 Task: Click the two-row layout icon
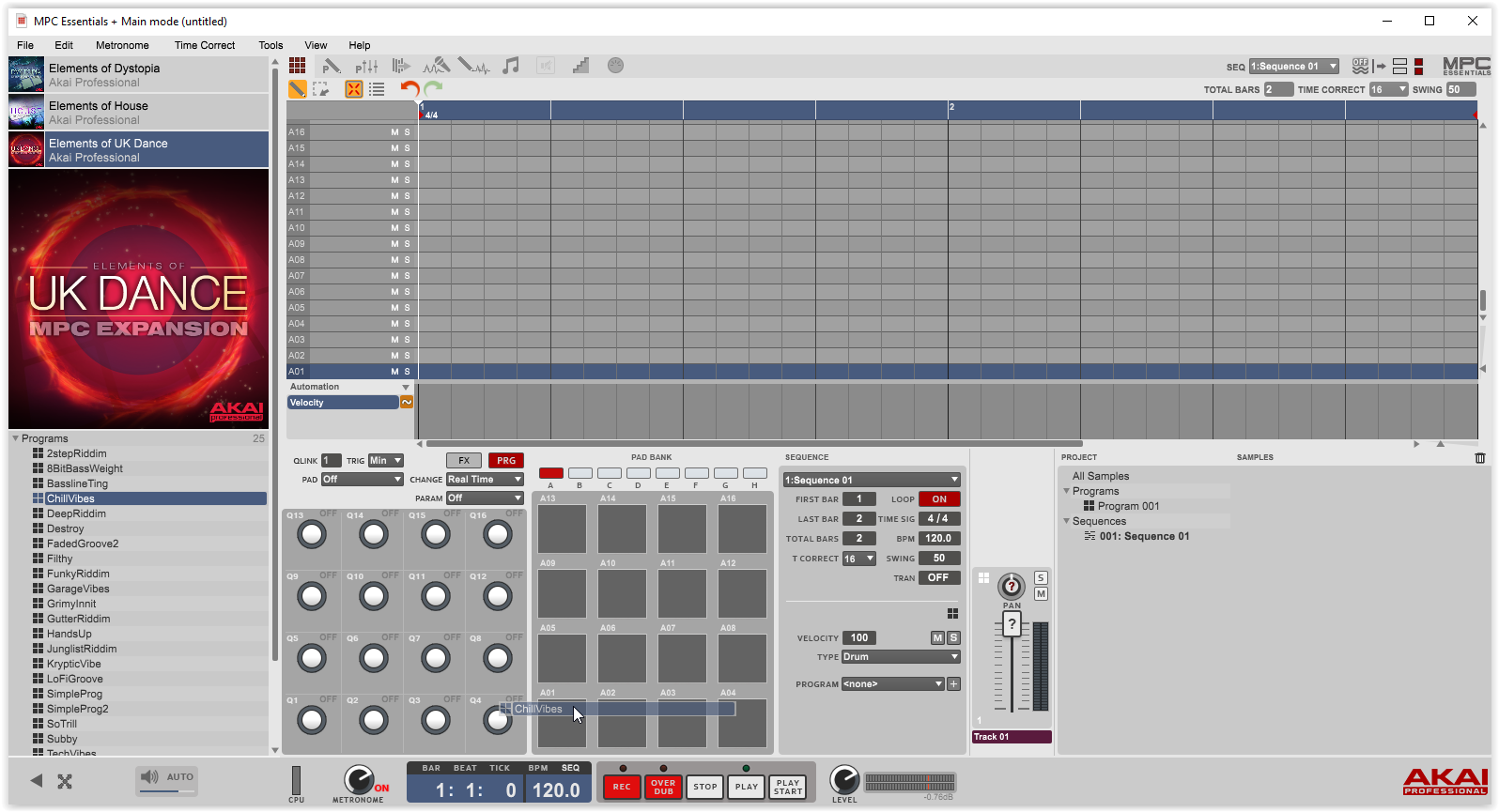click(x=1399, y=66)
